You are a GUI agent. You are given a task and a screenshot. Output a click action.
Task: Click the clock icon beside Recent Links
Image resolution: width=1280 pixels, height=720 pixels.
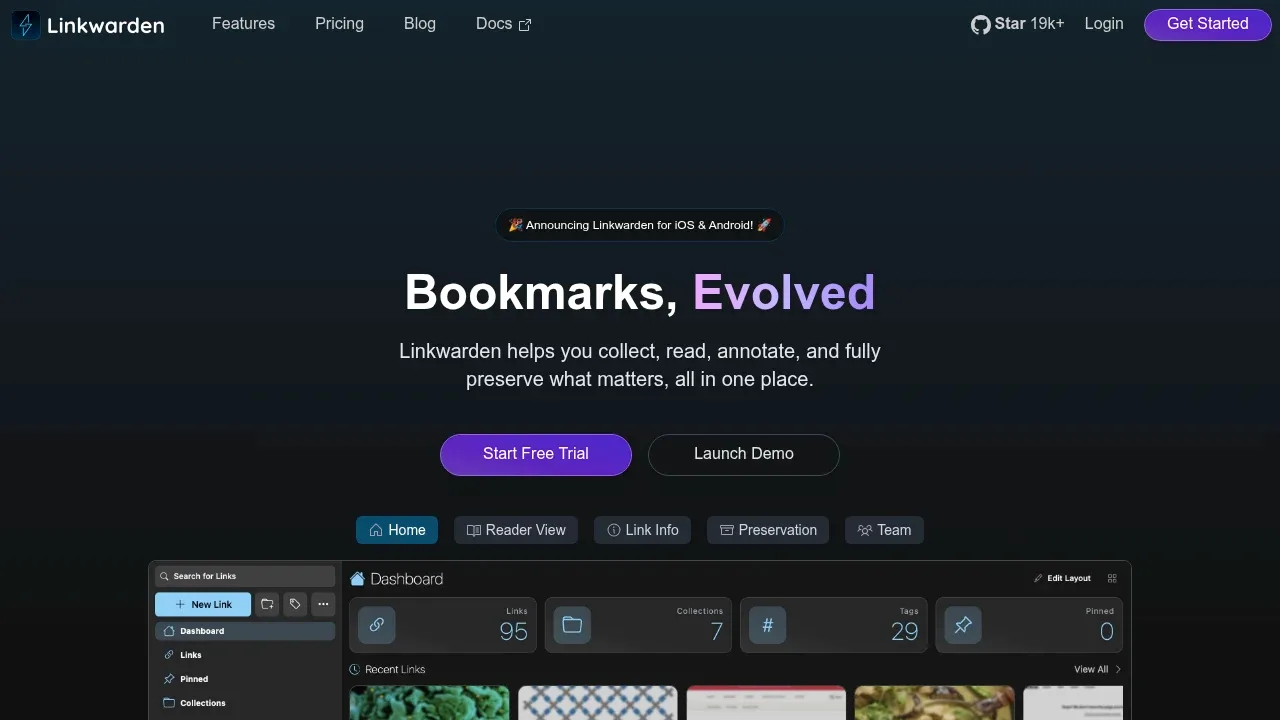pyautogui.click(x=355, y=669)
